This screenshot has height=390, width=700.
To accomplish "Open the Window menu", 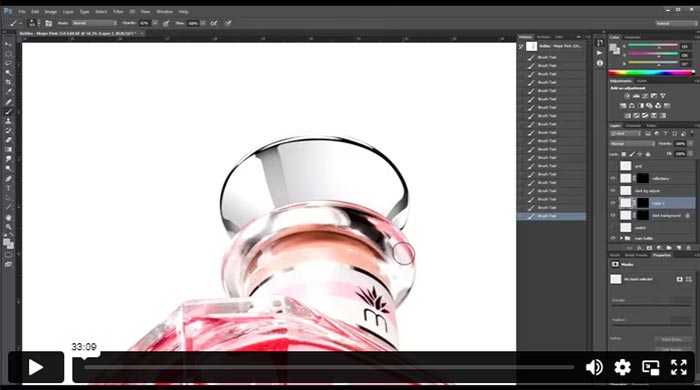I will pyautogui.click(x=164, y=12).
